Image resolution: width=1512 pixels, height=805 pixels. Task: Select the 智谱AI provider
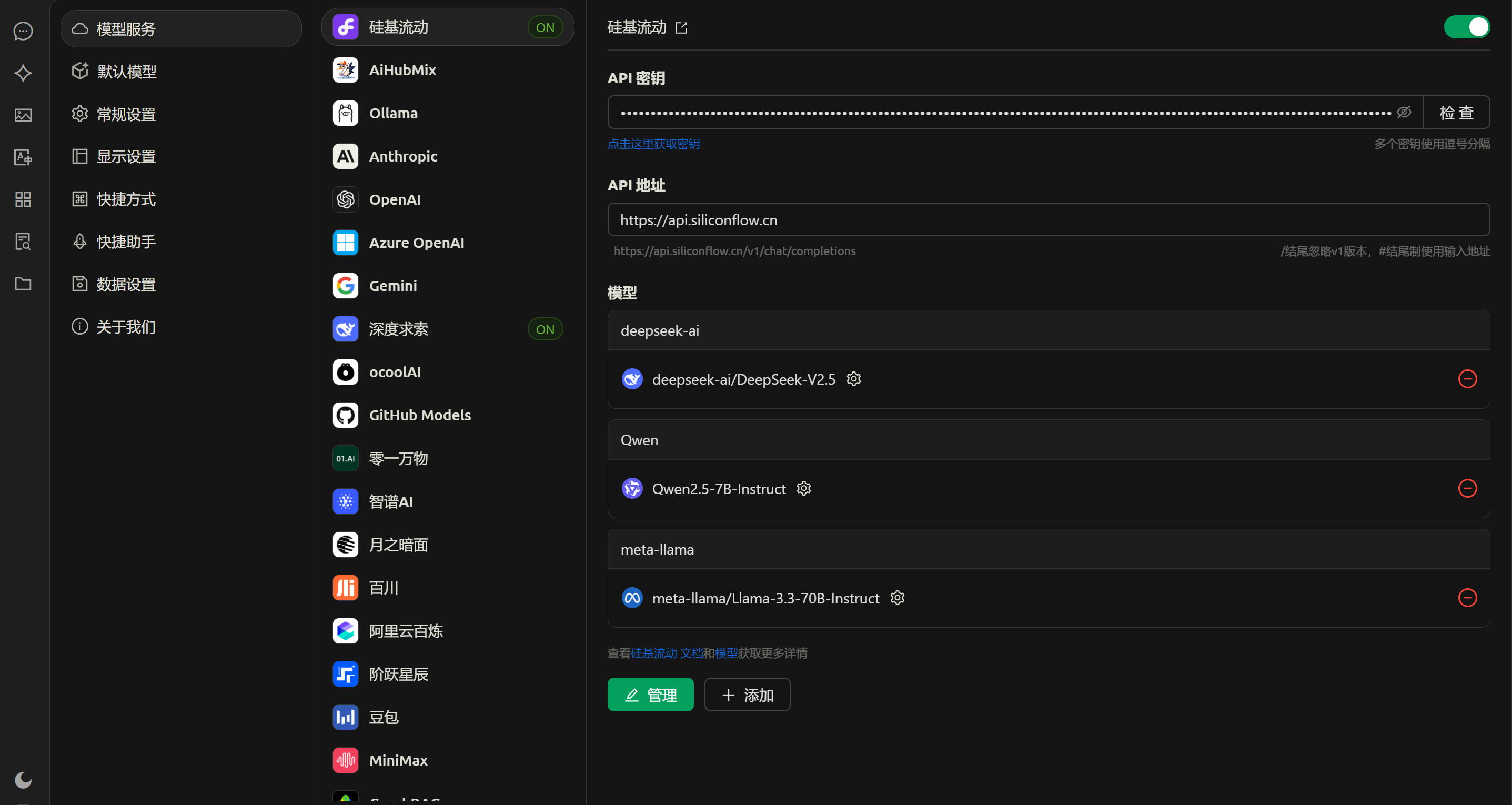click(448, 501)
